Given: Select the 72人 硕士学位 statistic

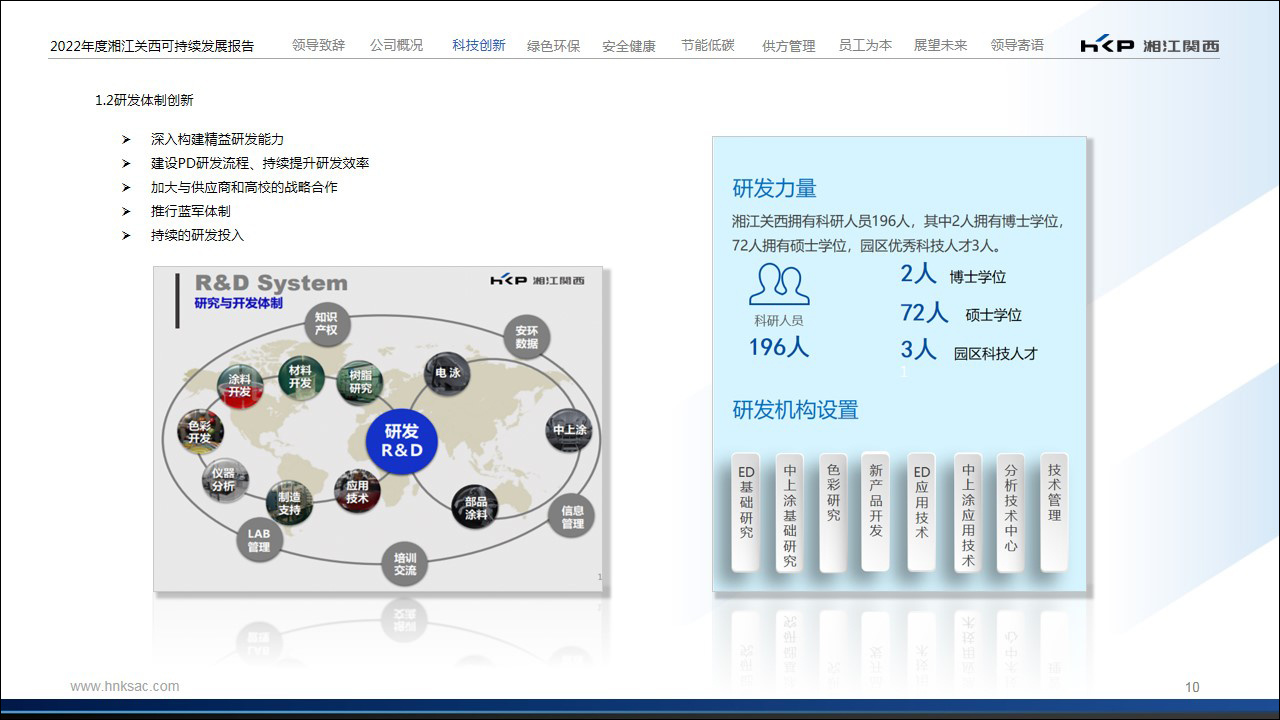Looking at the screenshot, I should pyautogui.click(x=961, y=313).
